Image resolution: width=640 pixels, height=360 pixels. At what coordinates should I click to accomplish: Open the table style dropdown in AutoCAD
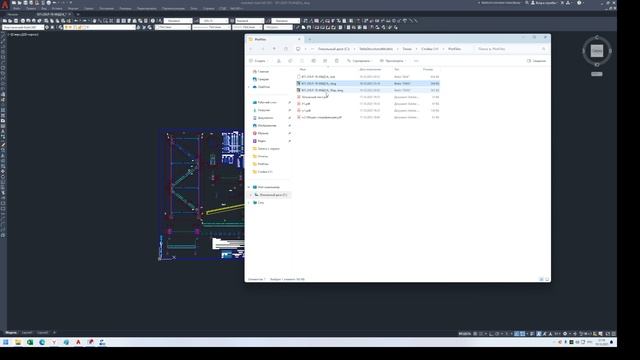pyautogui.click(x=250, y=20)
